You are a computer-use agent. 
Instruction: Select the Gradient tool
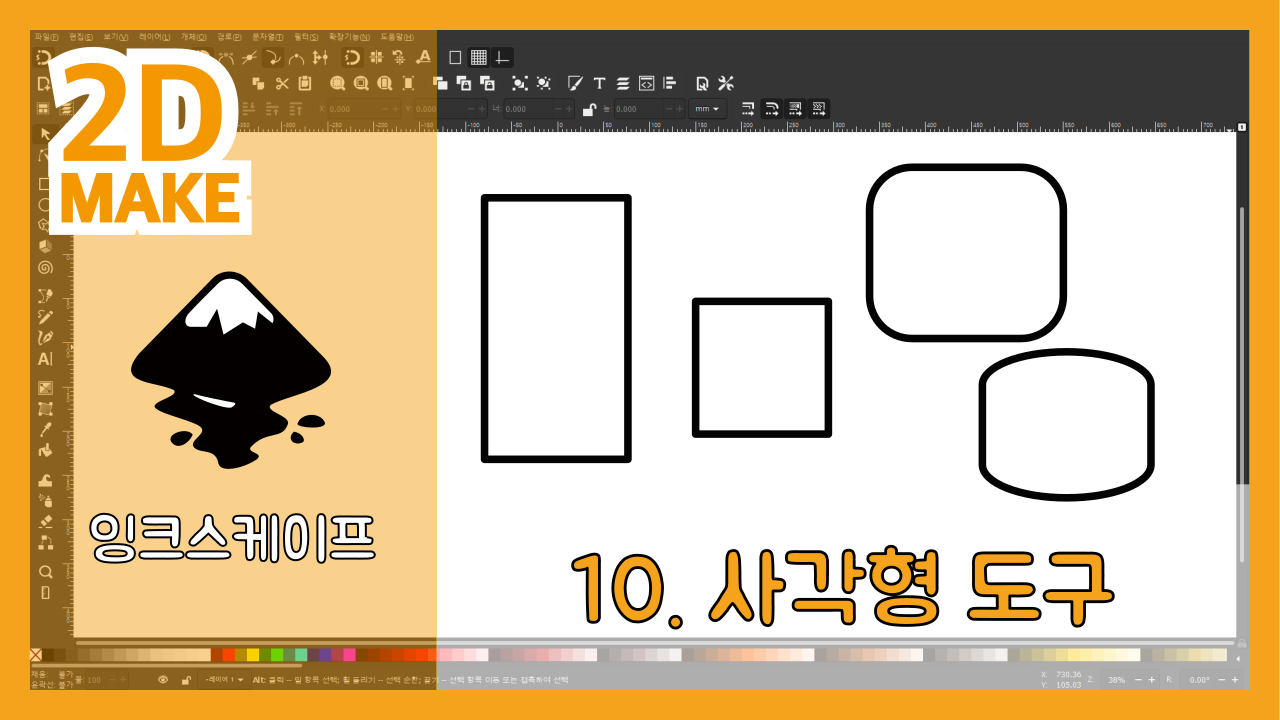coord(44,387)
